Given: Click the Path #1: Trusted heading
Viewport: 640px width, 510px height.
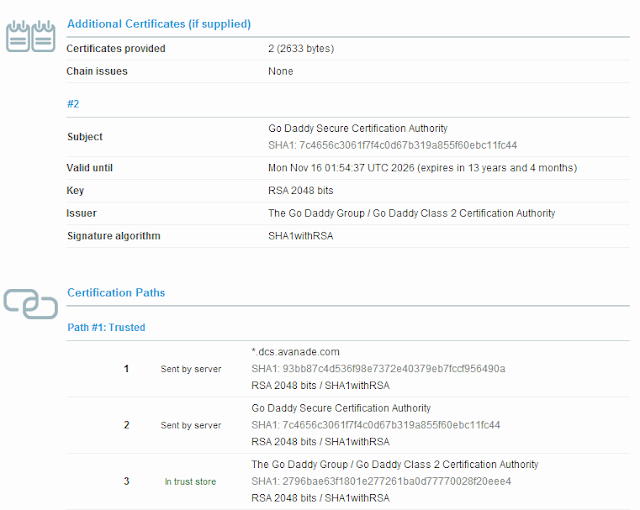Looking at the screenshot, I should point(106,328).
